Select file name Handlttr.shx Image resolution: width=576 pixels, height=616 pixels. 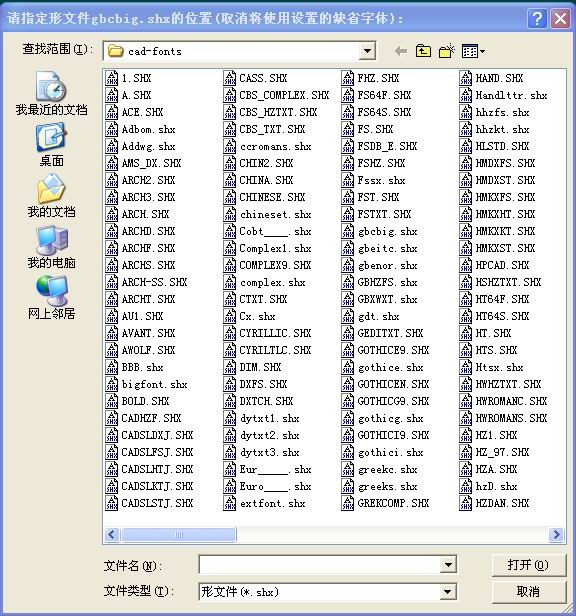[x=512, y=95]
